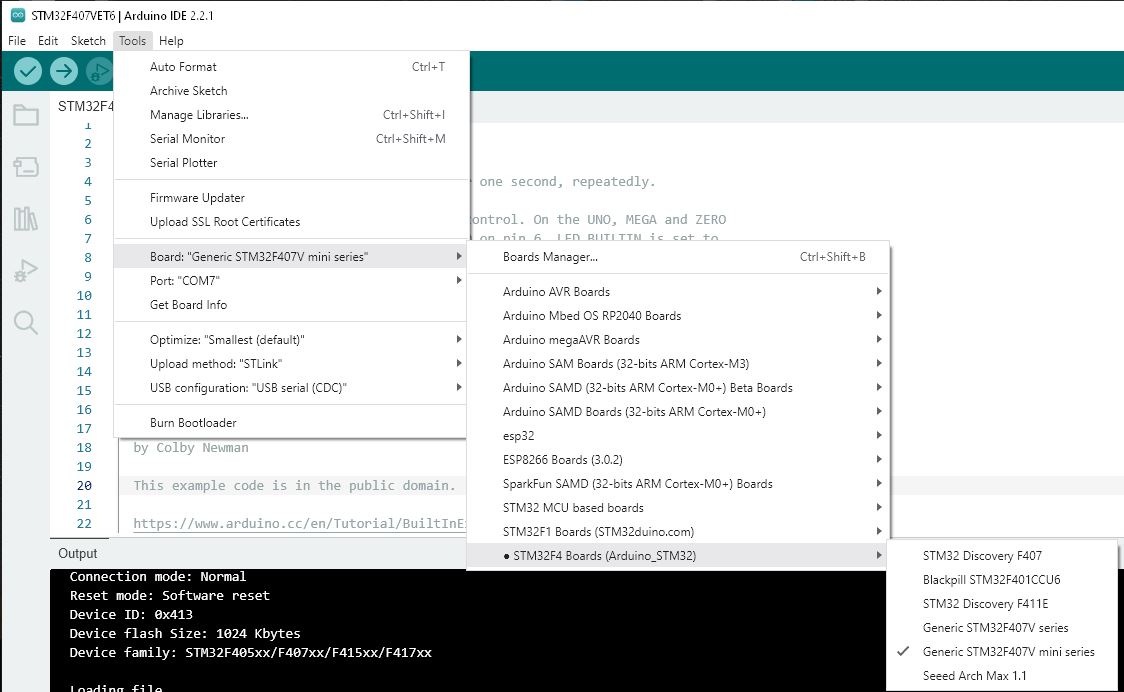The width and height of the screenshot is (1124, 692).
Task: Open Manage Libraries...
Action: (290, 115)
